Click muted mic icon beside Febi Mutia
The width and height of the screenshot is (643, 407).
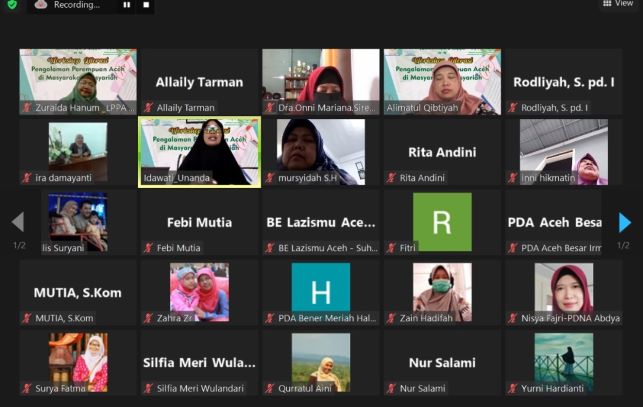148,248
